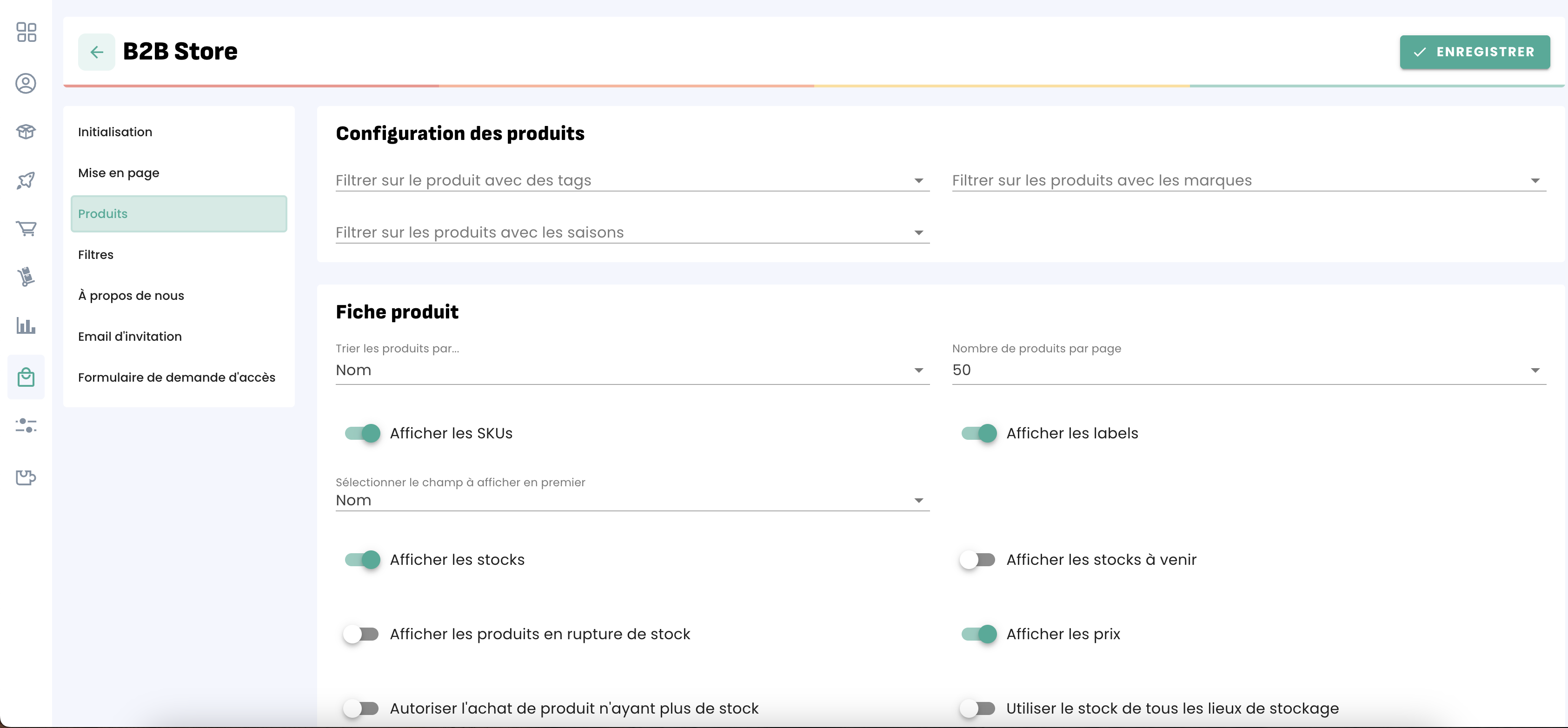Open Trier les produits par dropdown
Screen dimensions: 1568x728
click(632, 370)
